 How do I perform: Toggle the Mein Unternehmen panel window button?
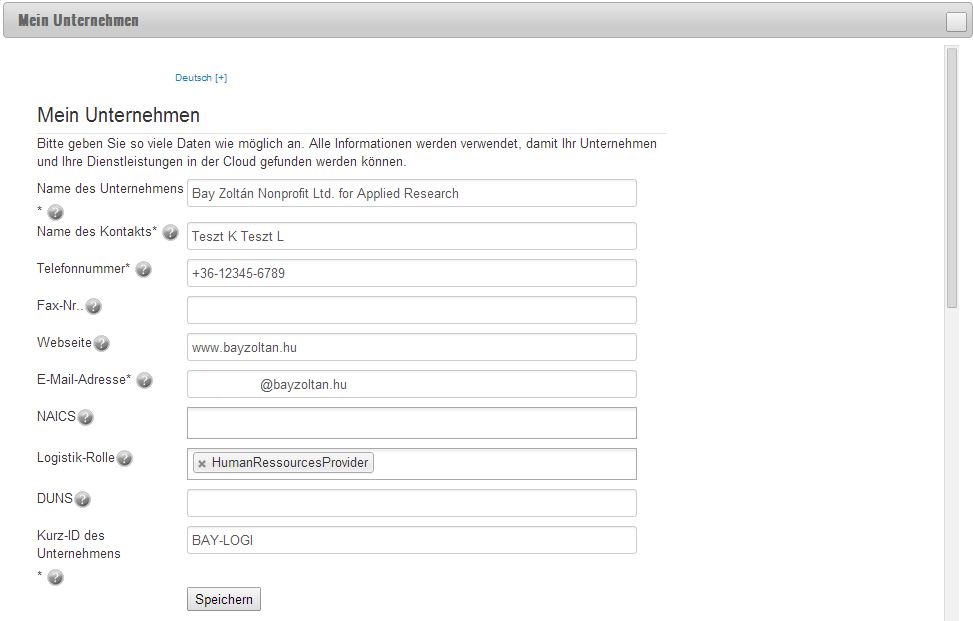coord(956,22)
